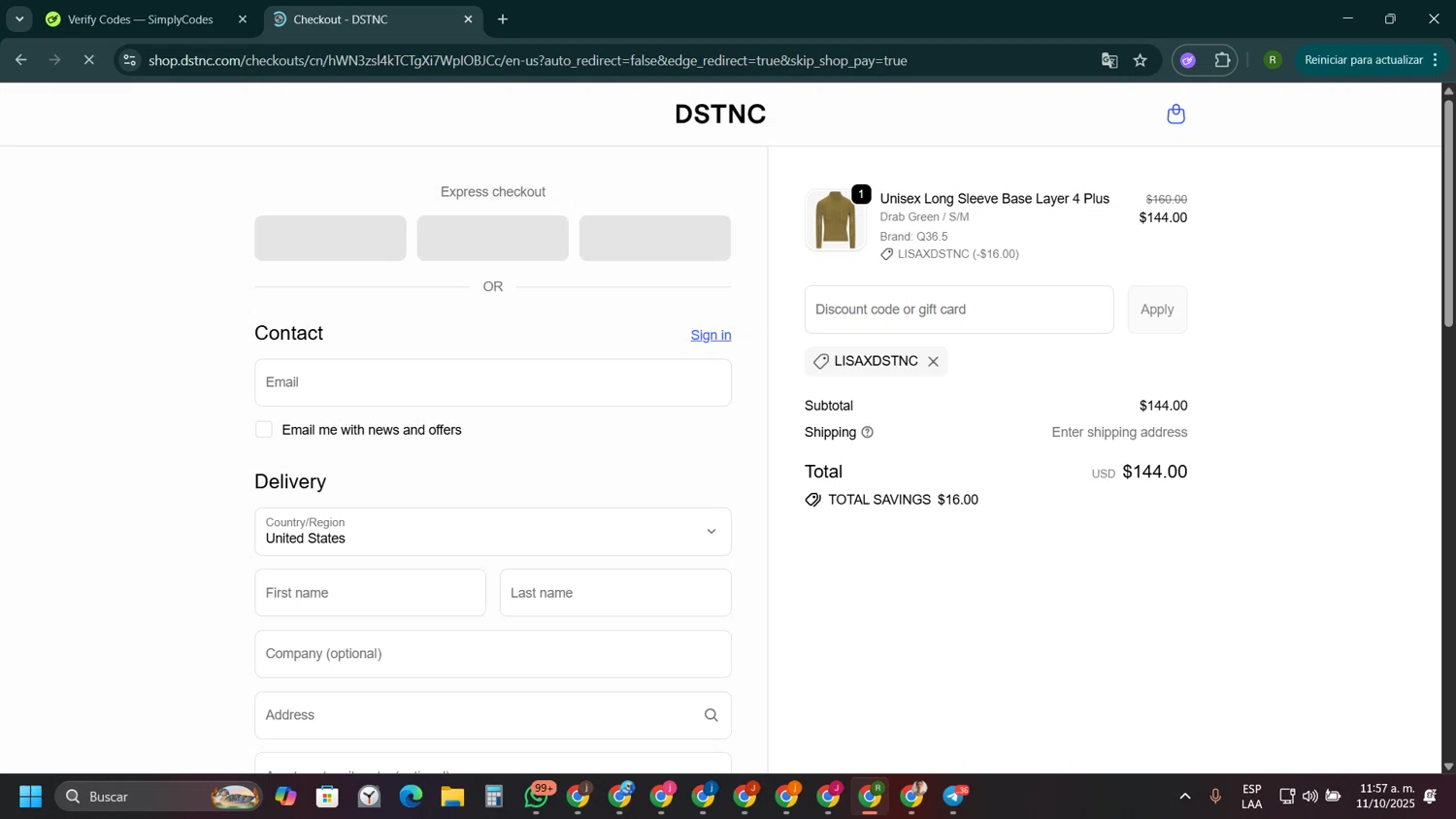1456x819 pixels.
Task: Open the Windows Start menu
Action: [30, 797]
